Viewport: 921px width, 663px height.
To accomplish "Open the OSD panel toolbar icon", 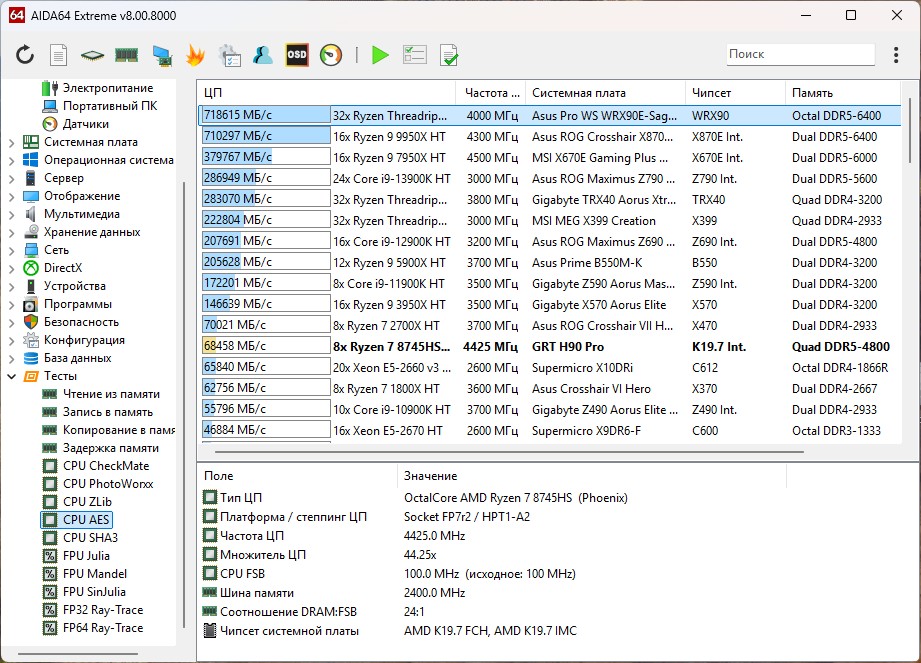I will pyautogui.click(x=297, y=55).
